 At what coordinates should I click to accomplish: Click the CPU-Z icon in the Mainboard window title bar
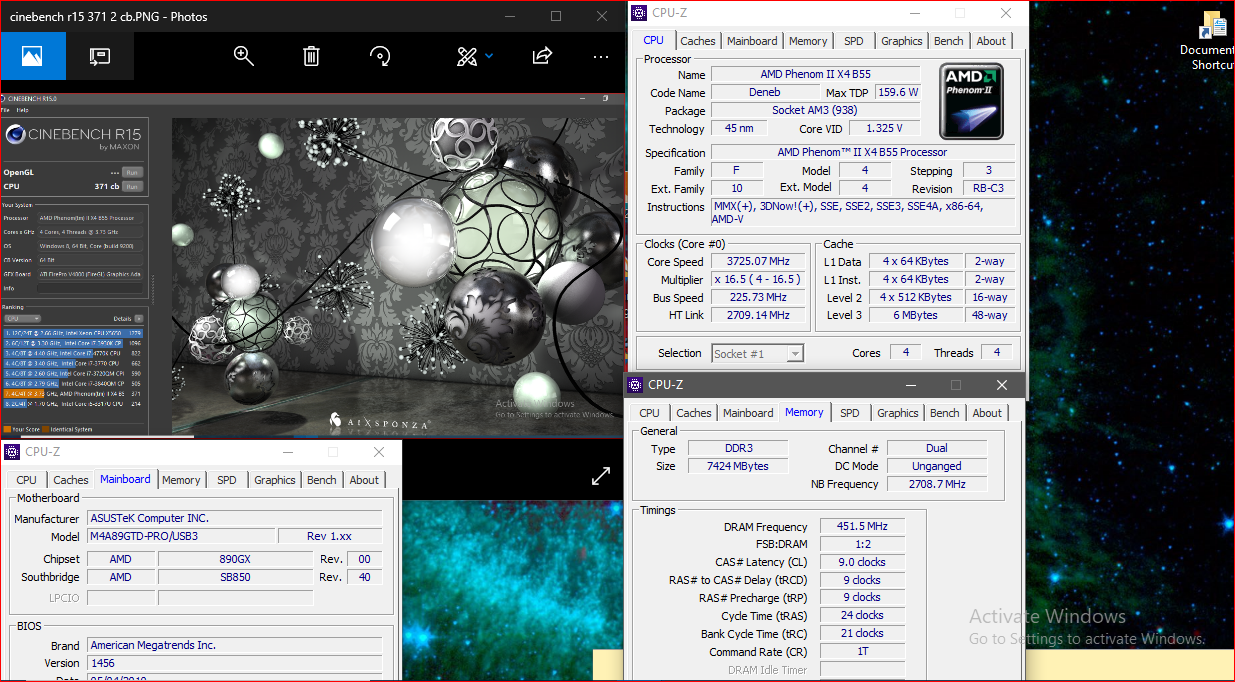[x=13, y=452]
